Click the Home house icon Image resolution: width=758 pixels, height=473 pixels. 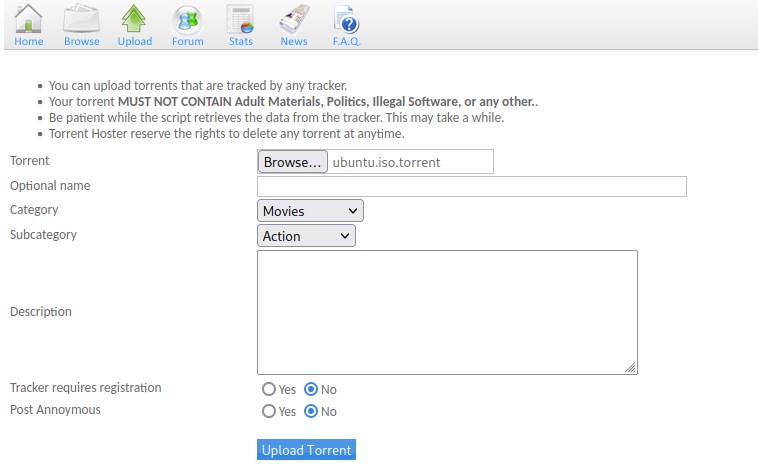[x=29, y=19]
